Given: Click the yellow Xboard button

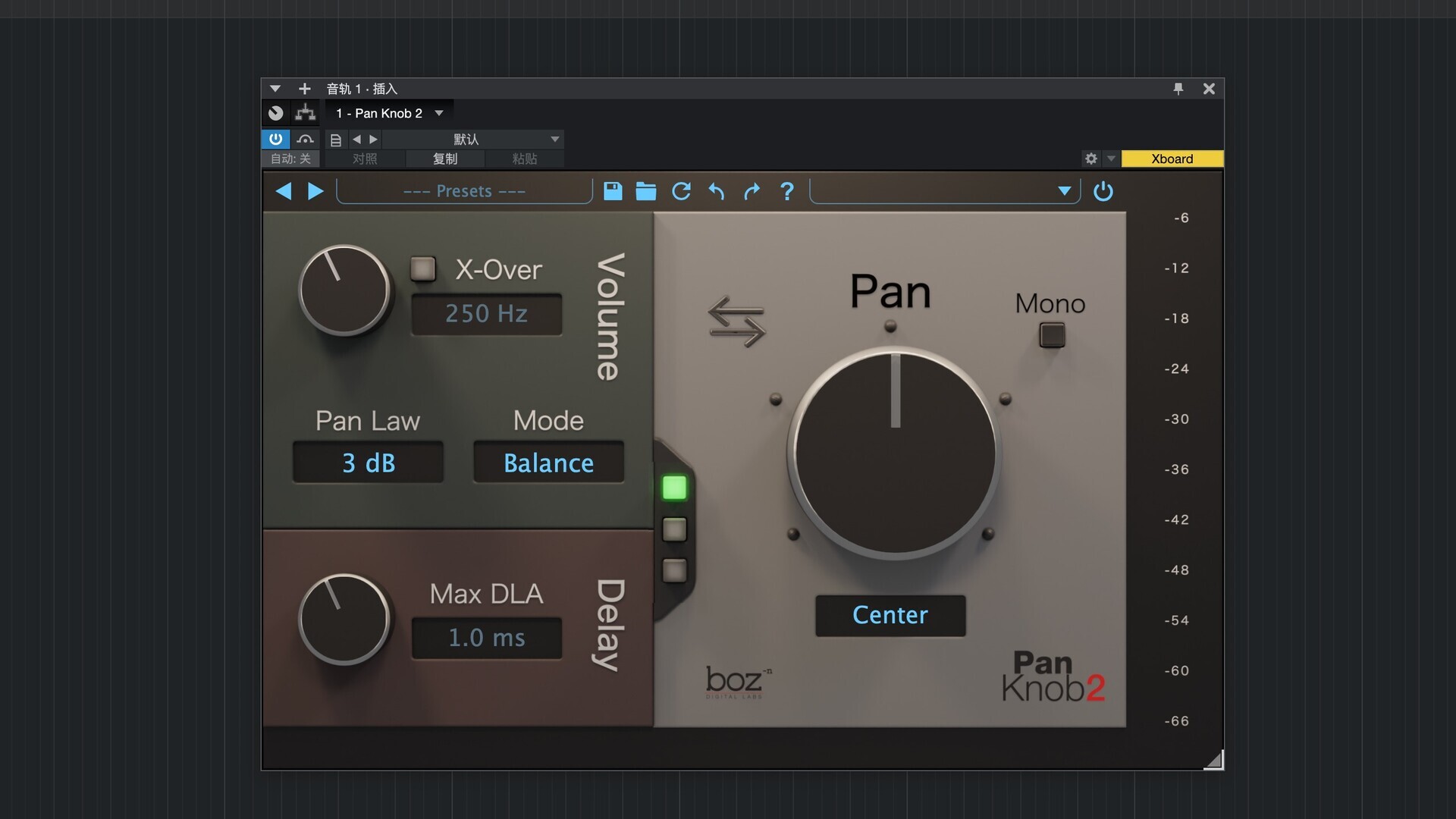Looking at the screenshot, I should pos(1172,158).
